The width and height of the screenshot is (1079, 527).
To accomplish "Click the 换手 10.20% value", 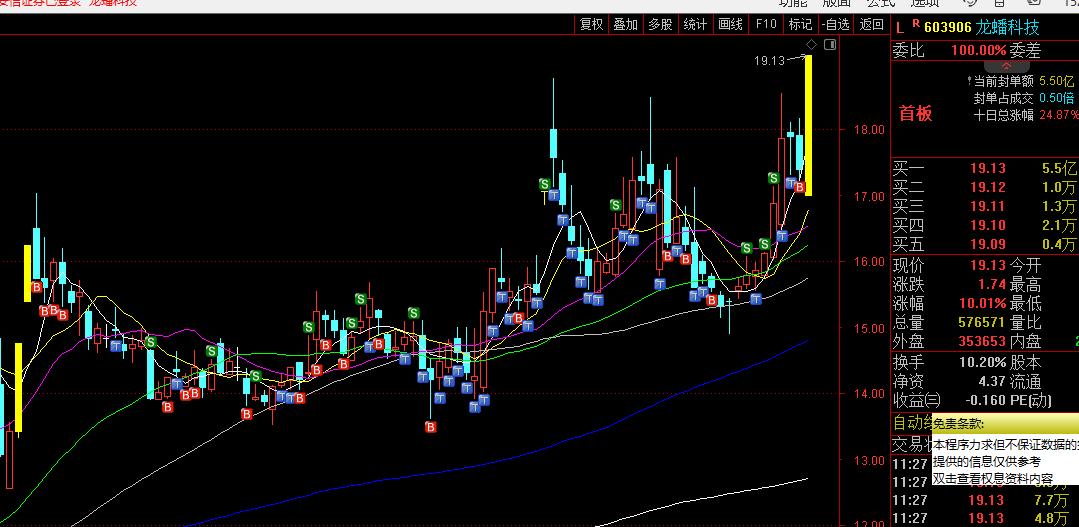I will click(983, 363).
